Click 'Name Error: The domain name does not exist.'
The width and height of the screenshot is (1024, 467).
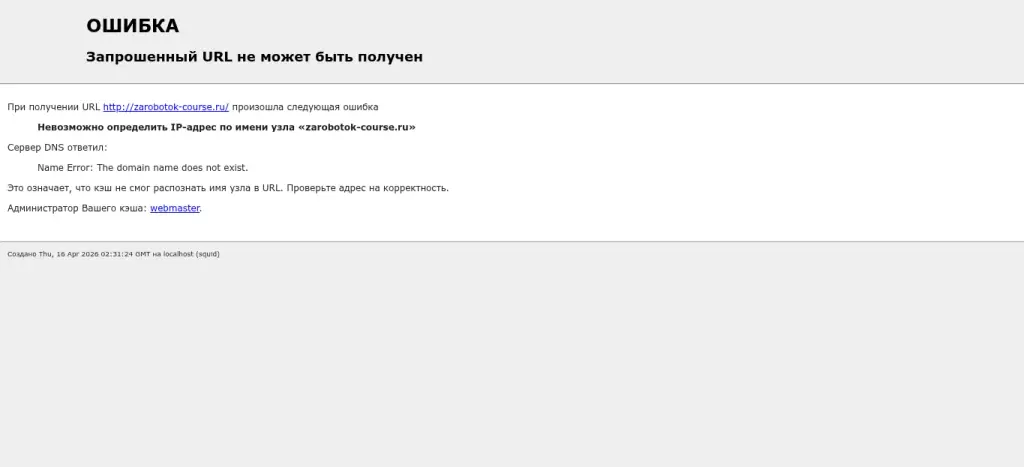(x=143, y=168)
